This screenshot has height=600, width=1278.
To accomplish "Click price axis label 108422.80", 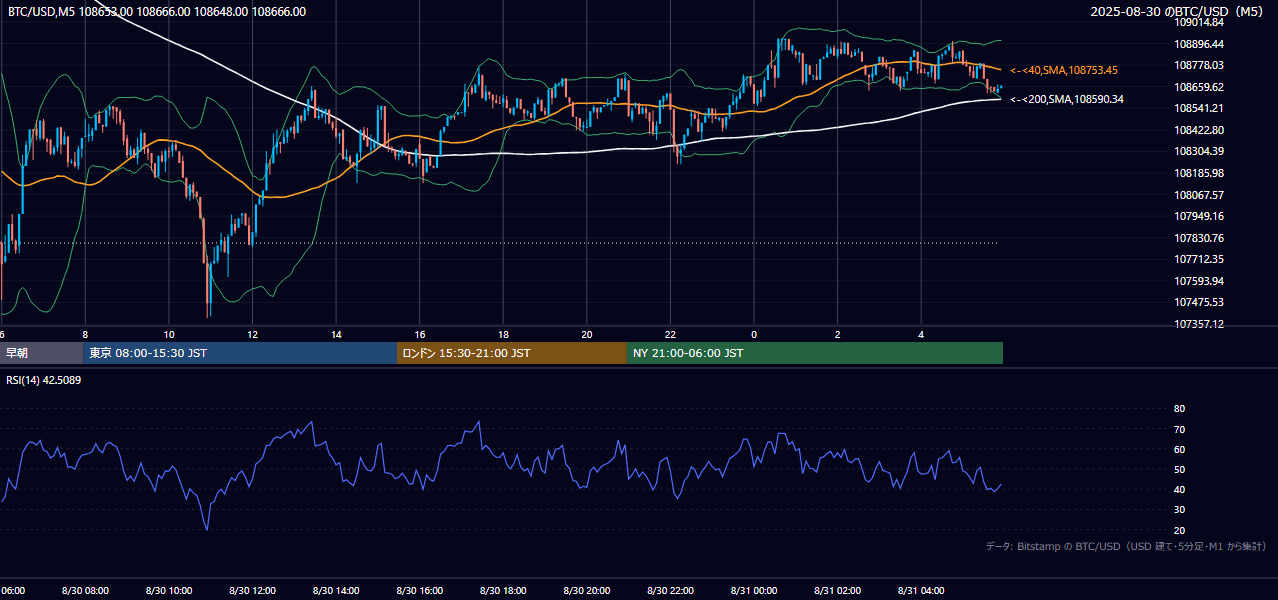I will (x=1200, y=130).
